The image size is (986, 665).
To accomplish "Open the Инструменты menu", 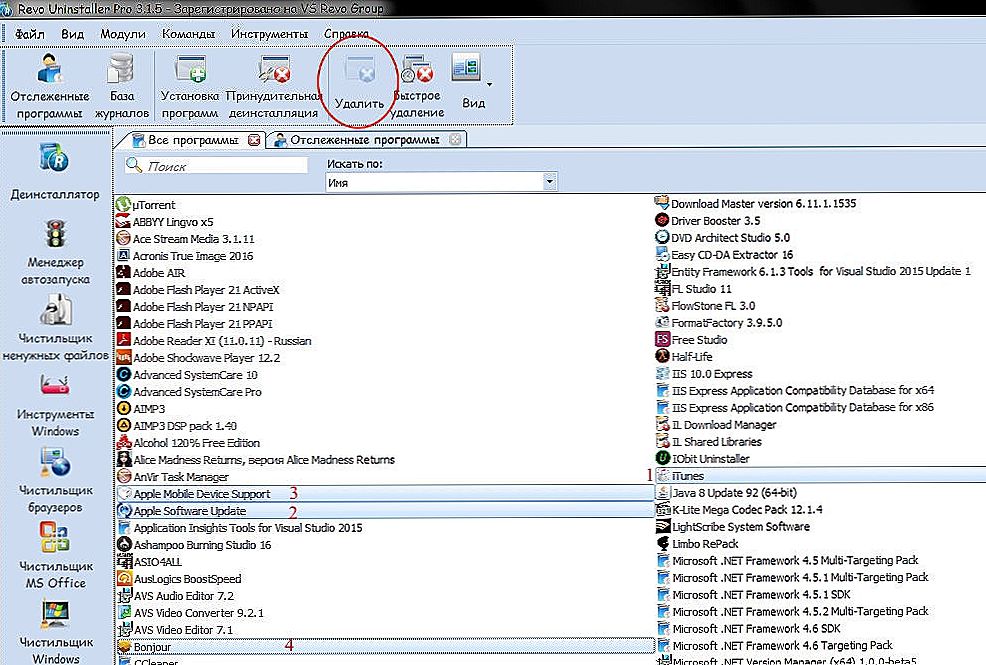I will click(x=268, y=34).
